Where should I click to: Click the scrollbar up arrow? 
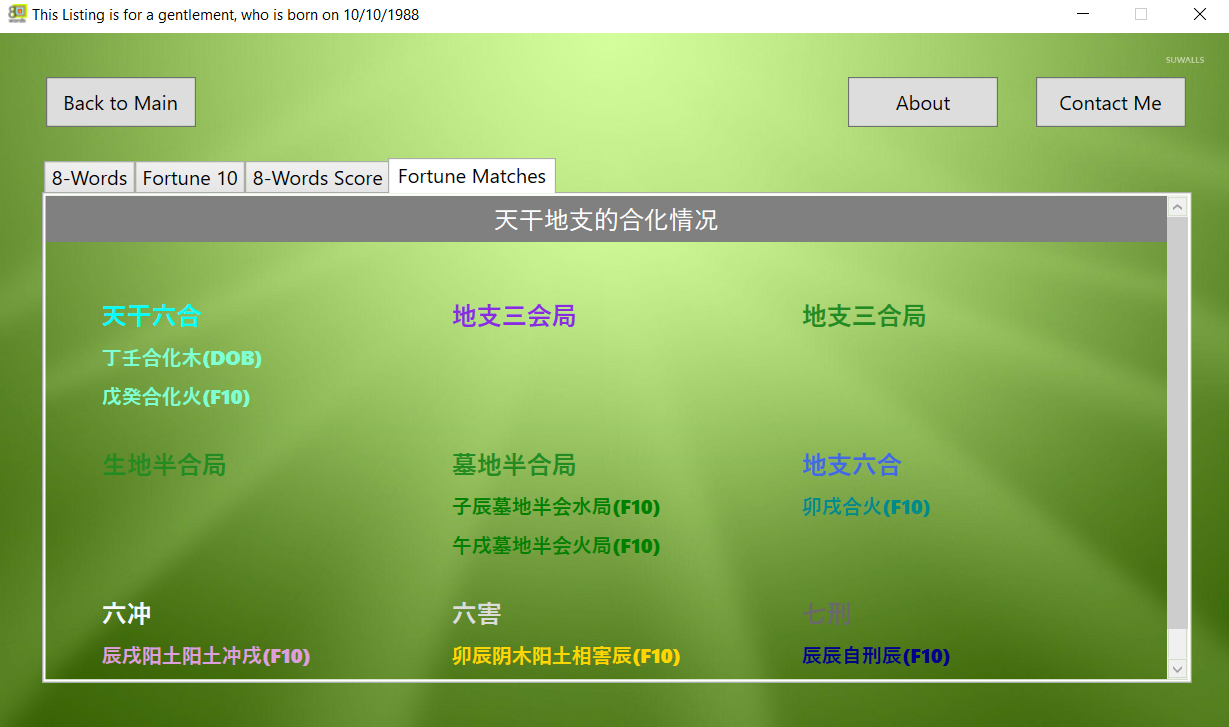[1177, 207]
